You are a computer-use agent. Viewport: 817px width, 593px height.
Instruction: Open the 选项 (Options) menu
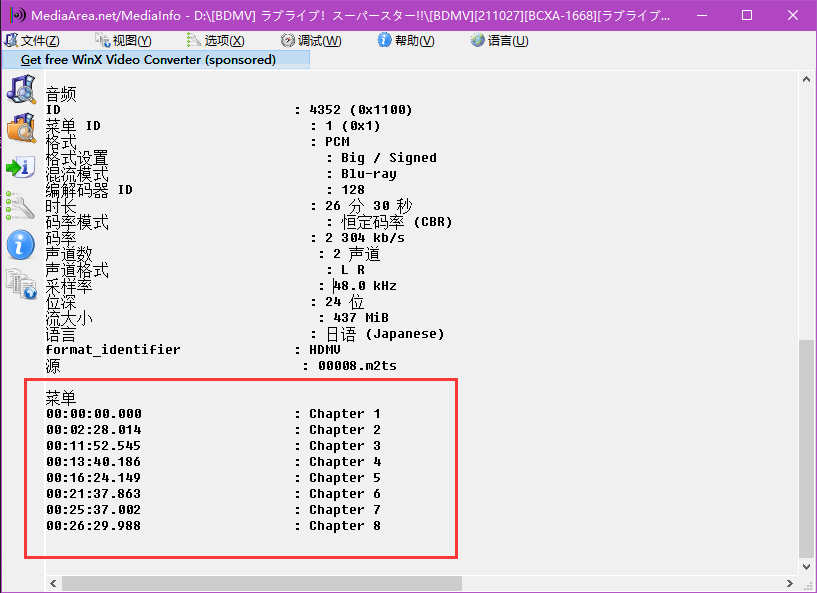click(x=216, y=41)
